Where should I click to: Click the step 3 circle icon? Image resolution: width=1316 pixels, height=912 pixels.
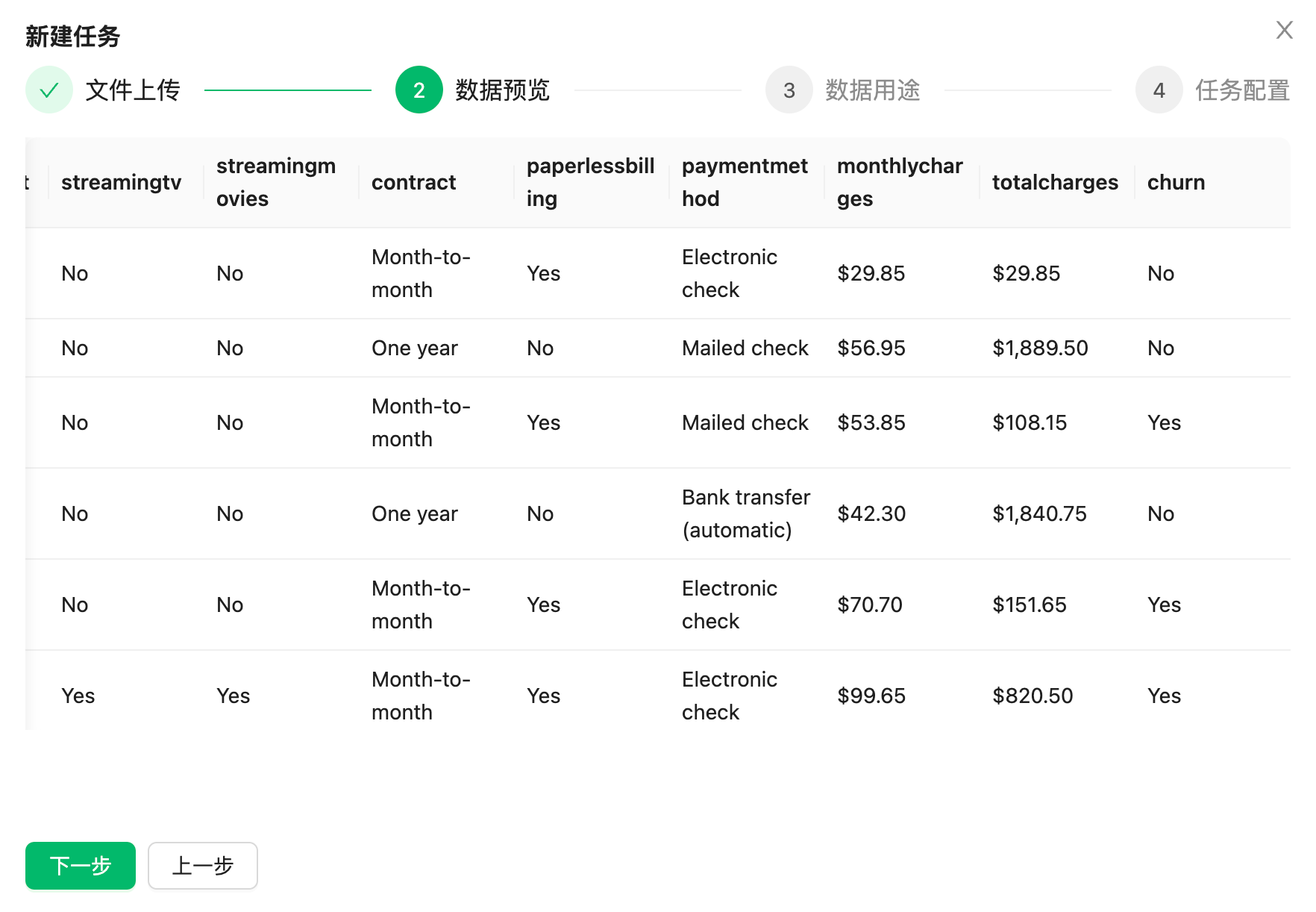coord(789,90)
